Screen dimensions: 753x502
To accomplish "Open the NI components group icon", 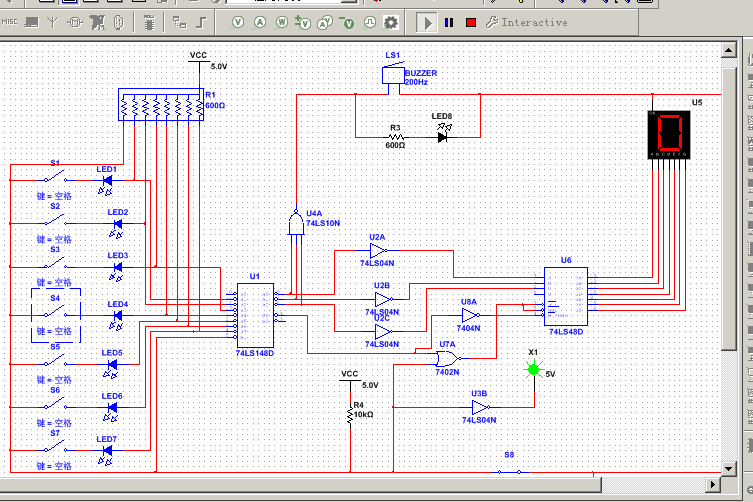I will point(97,22).
